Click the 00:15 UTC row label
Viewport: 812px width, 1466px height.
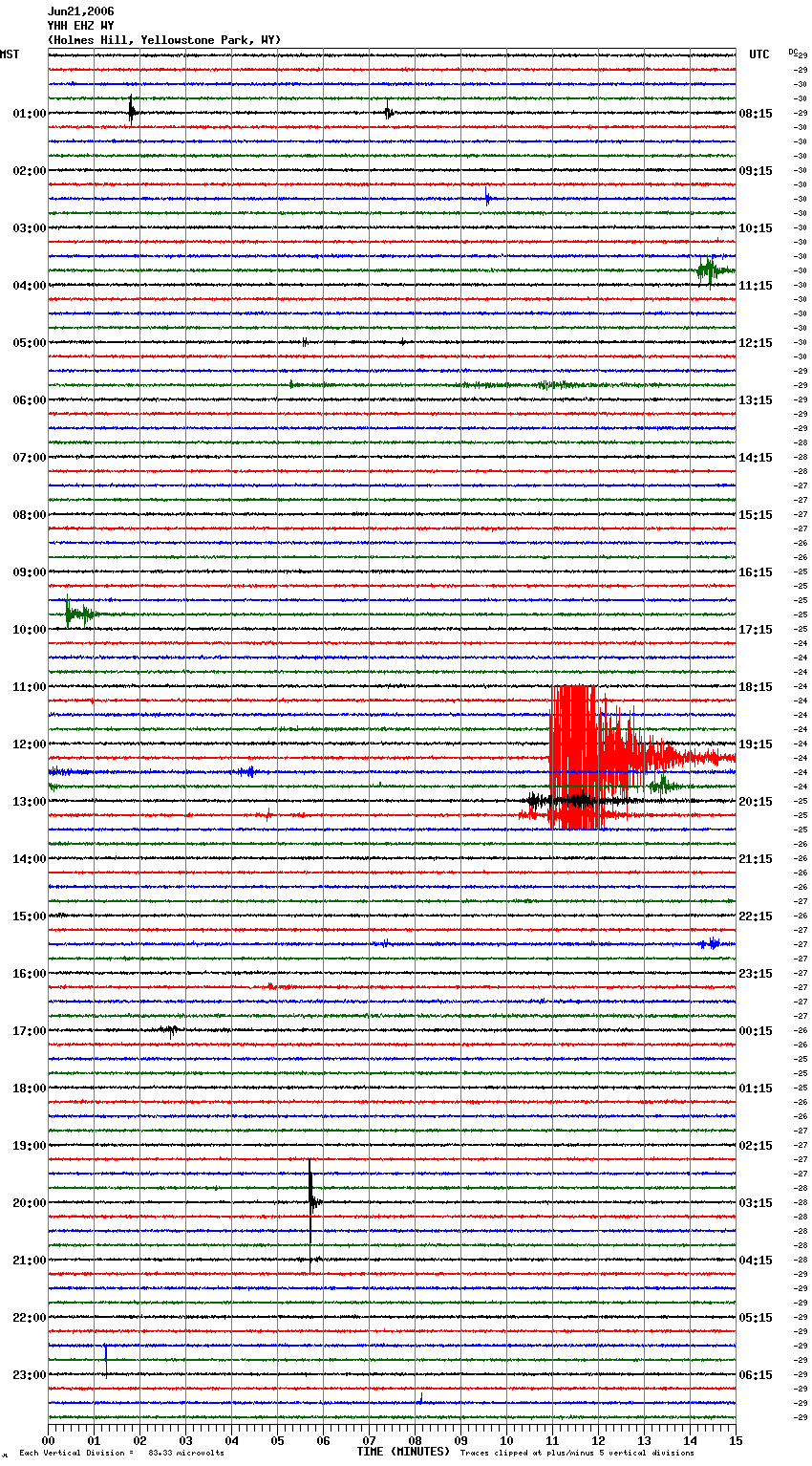click(x=756, y=1031)
